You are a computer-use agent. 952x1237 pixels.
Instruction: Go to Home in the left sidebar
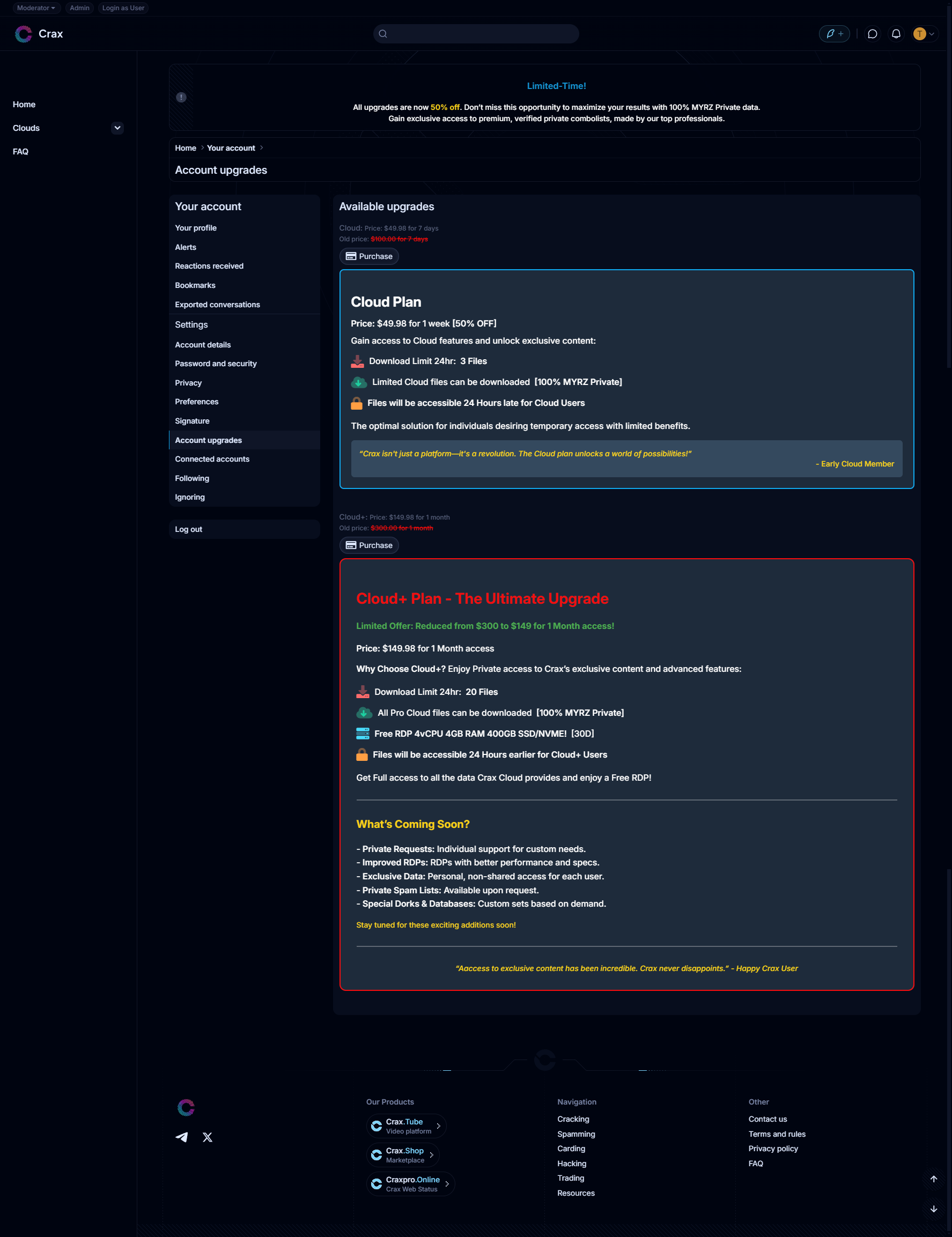tap(24, 105)
